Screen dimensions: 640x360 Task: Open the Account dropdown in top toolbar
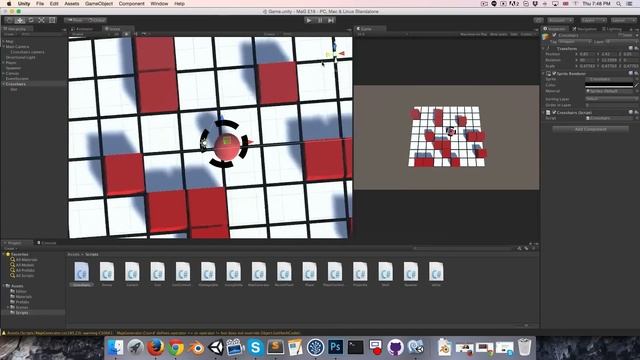tap(560, 20)
